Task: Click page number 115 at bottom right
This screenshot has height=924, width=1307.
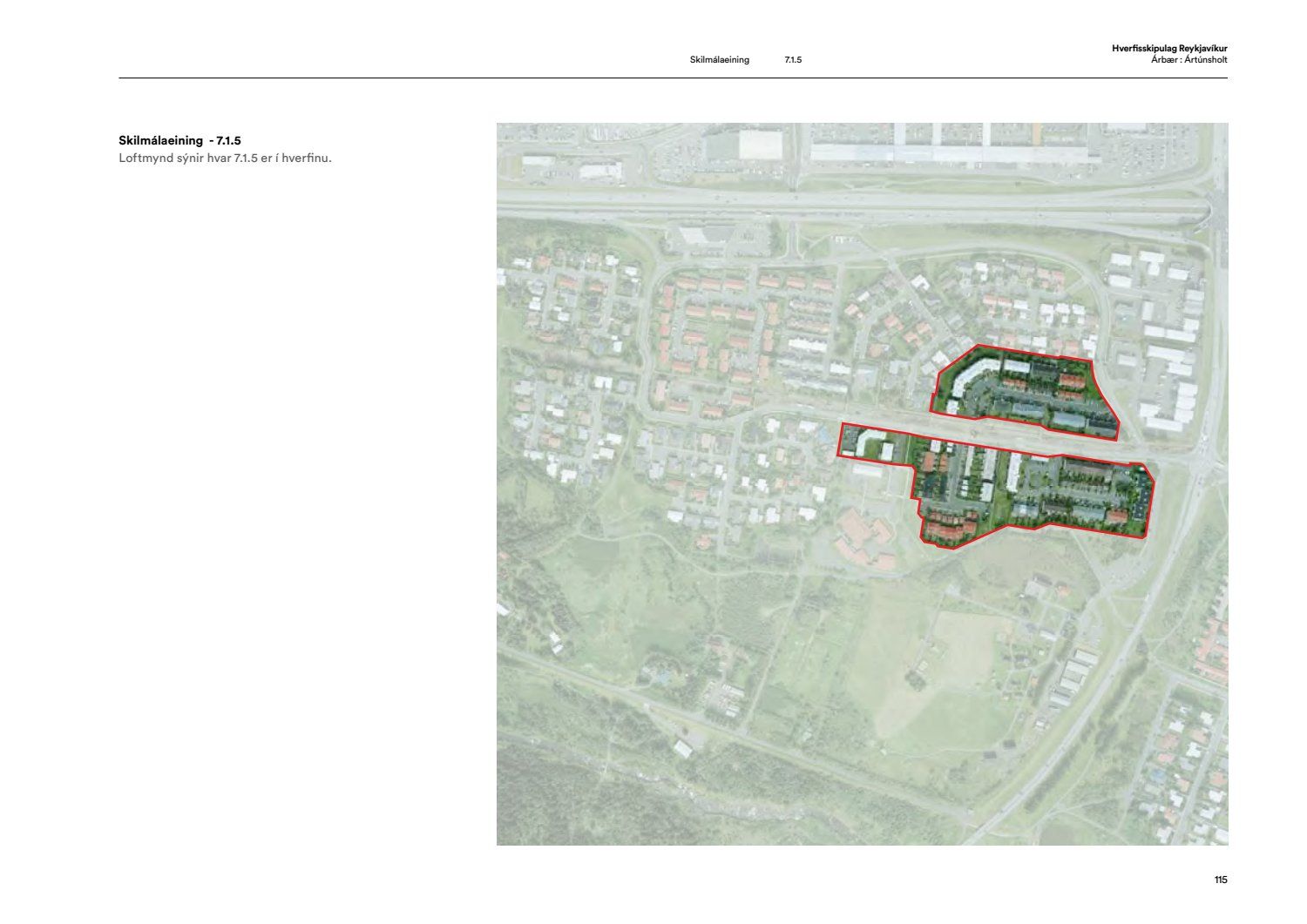Action: pos(1220,880)
